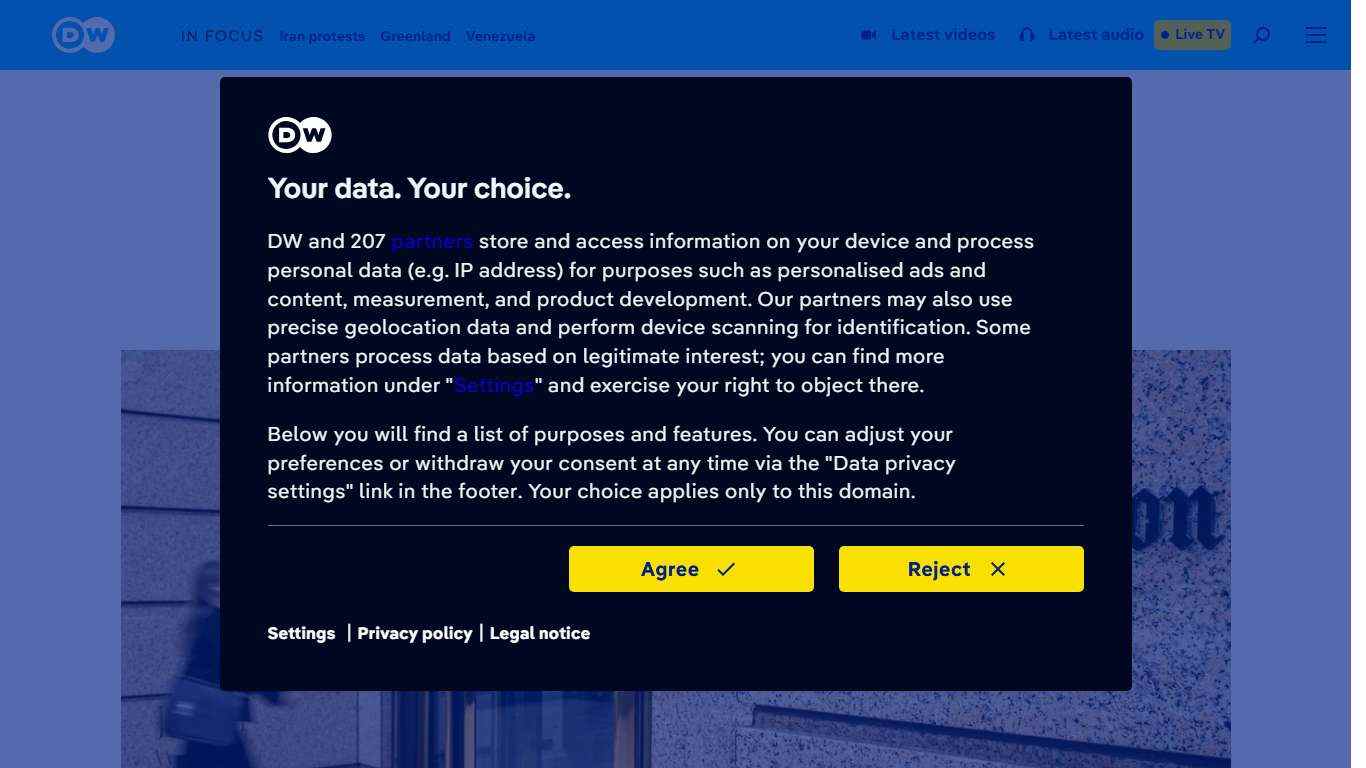This screenshot has width=1366, height=768.
Task: Open the search magnifier icon
Action: pyautogui.click(x=1262, y=35)
